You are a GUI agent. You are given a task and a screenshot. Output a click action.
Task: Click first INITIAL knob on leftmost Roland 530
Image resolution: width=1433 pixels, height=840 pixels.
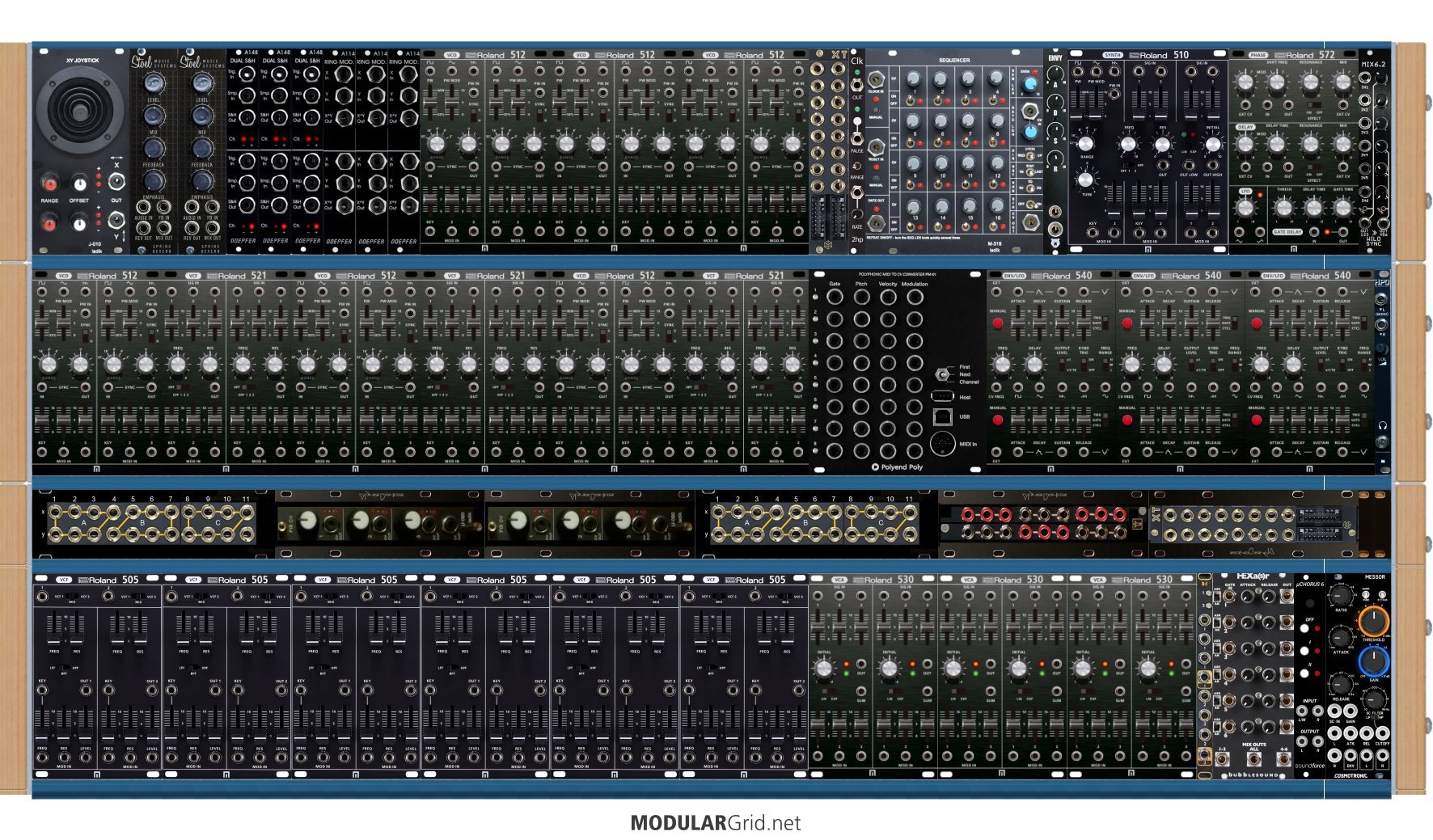(x=823, y=669)
